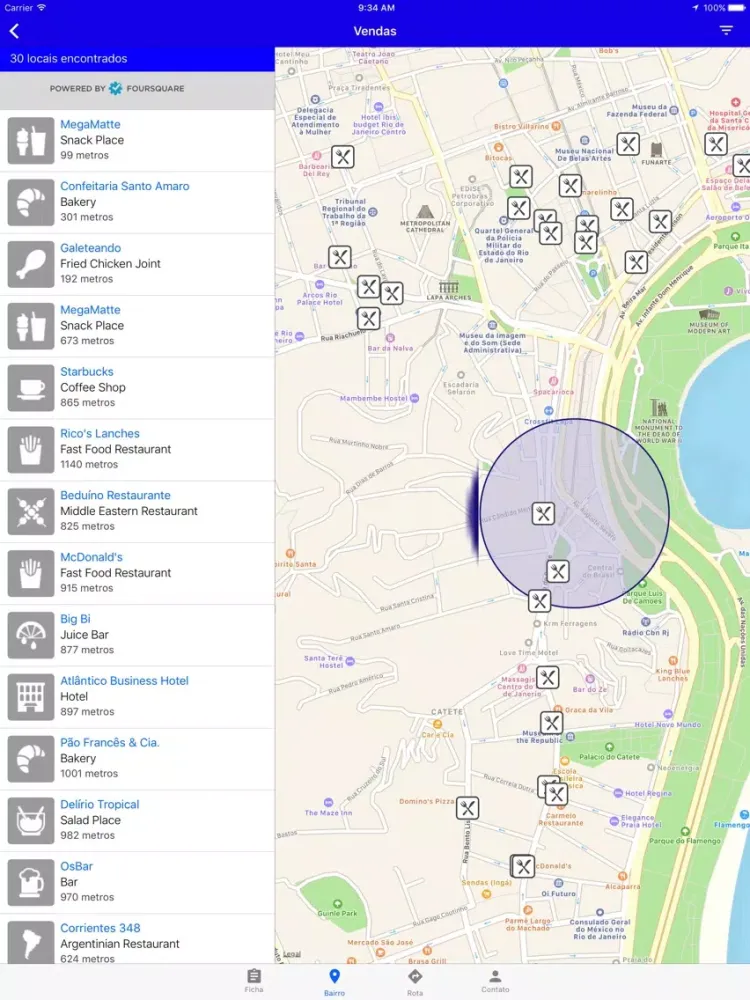The height and width of the screenshot is (1000, 750).
Task: Open Big Bi Juice Bar listing
Action: coord(137,635)
